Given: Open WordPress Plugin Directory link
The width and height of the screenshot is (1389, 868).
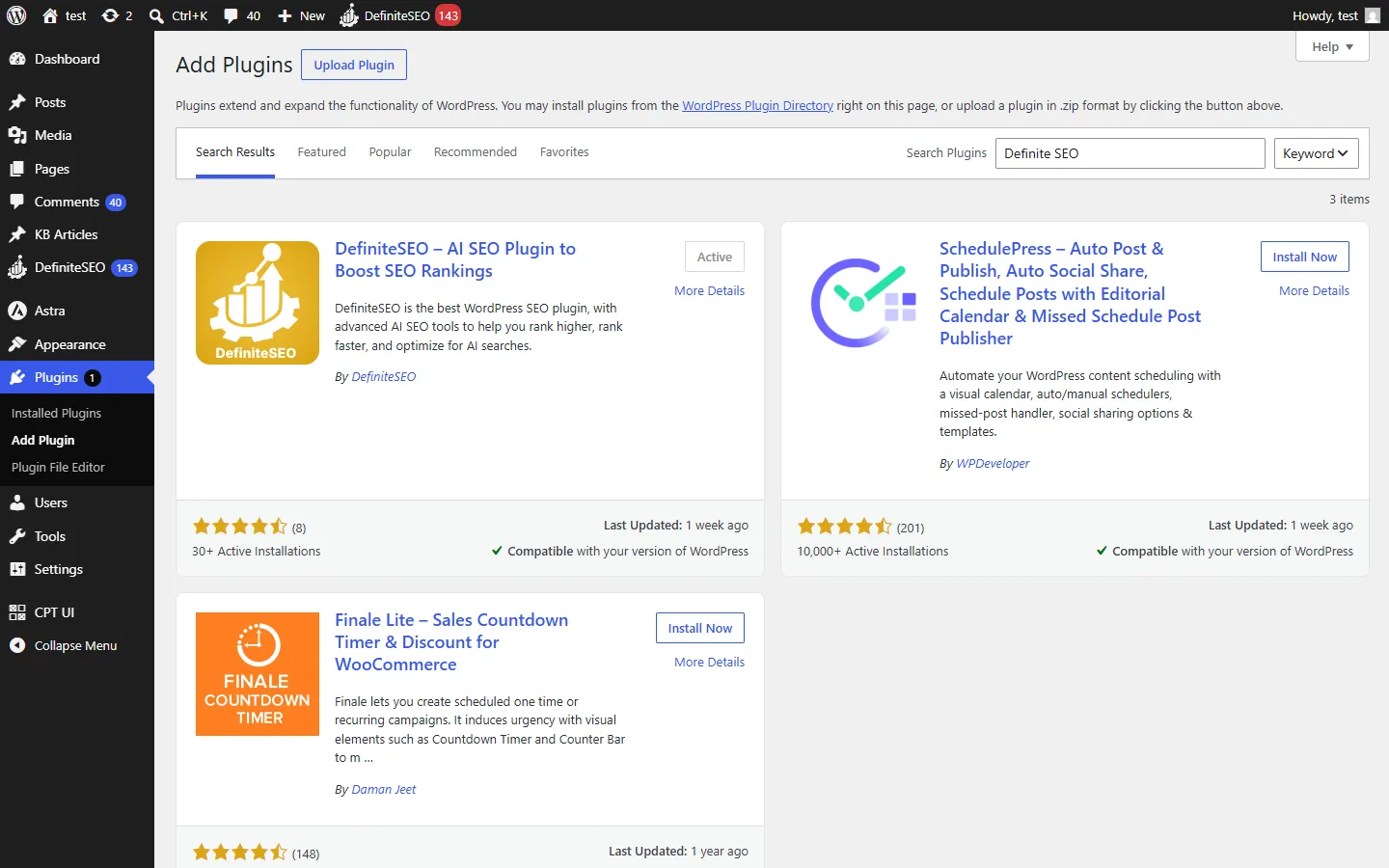Looking at the screenshot, I should [x=757, y=106].
